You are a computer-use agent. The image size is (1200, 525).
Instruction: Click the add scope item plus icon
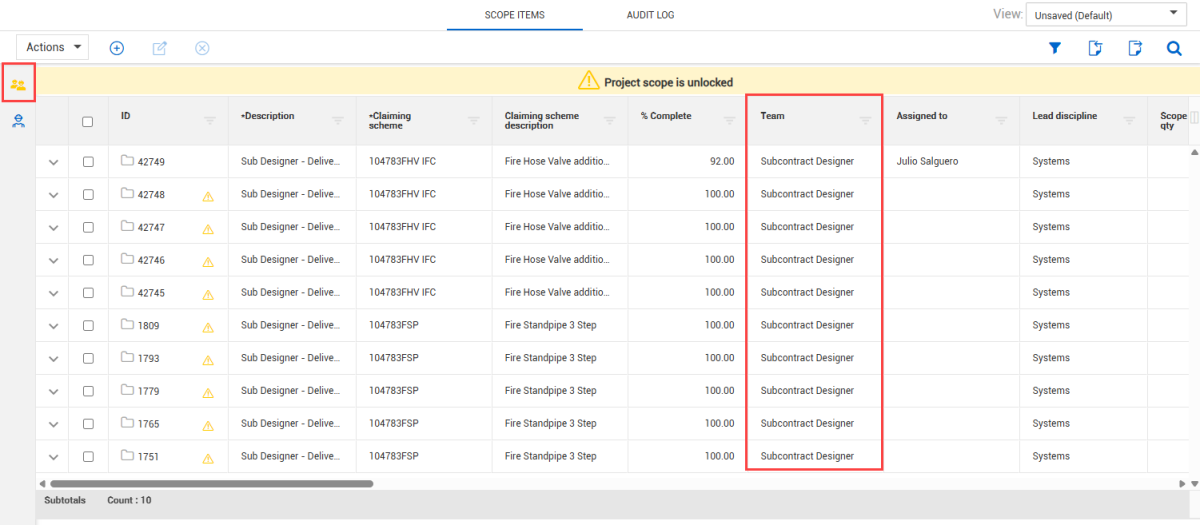tap(116, 48)
